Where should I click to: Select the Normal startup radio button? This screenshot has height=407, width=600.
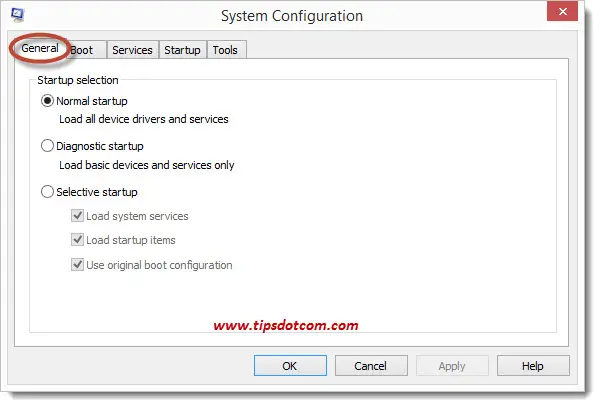[x=47, y=101]
